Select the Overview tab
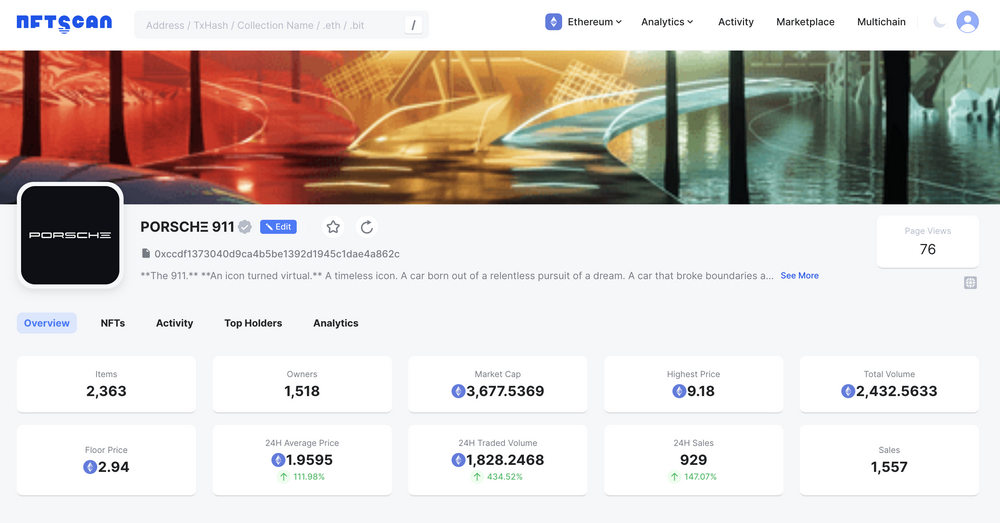Image resolution: width=1000 pixels, height=523 pixels. coord(47,323)
